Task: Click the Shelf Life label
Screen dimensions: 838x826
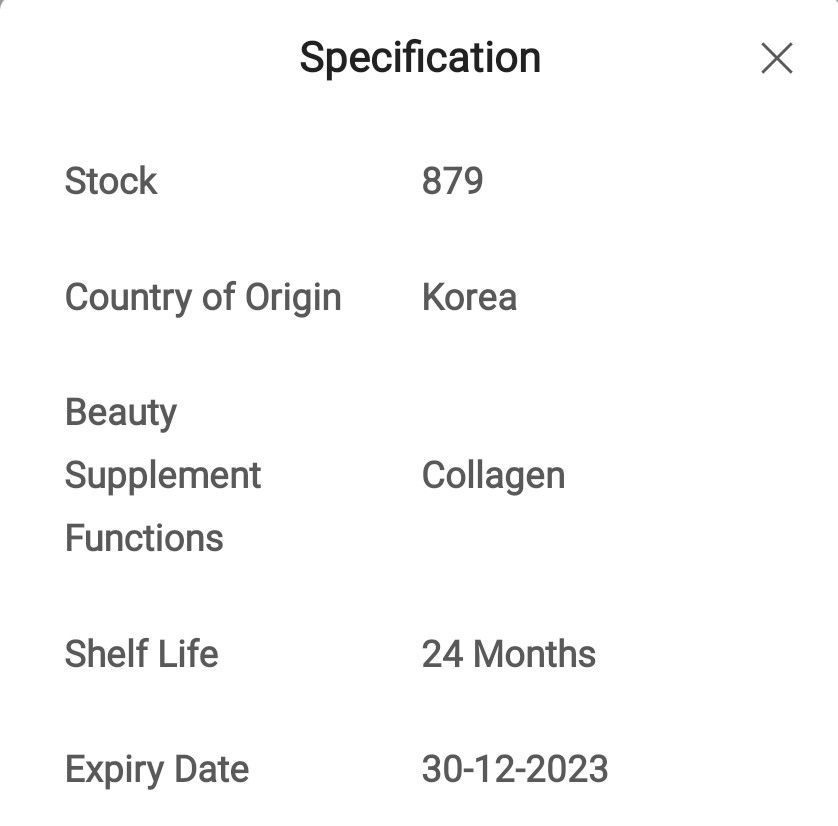Action: click(140, 654)
